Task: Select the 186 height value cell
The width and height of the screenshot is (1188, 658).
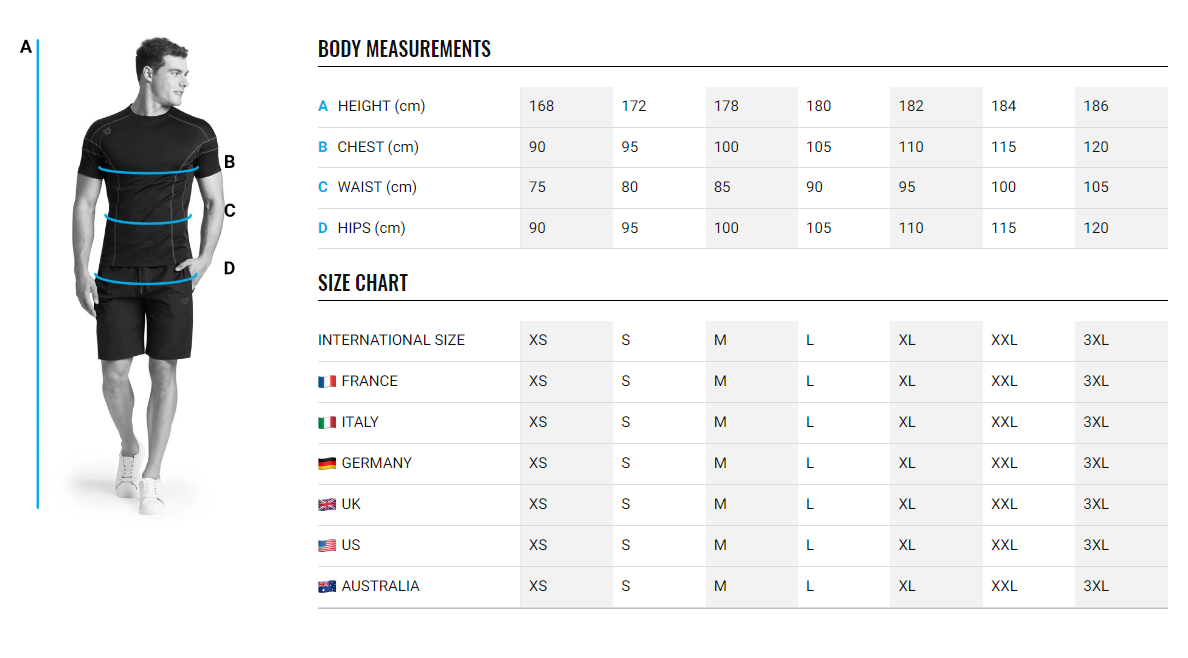Action: pyautogui.click(x=1096, y=106)
